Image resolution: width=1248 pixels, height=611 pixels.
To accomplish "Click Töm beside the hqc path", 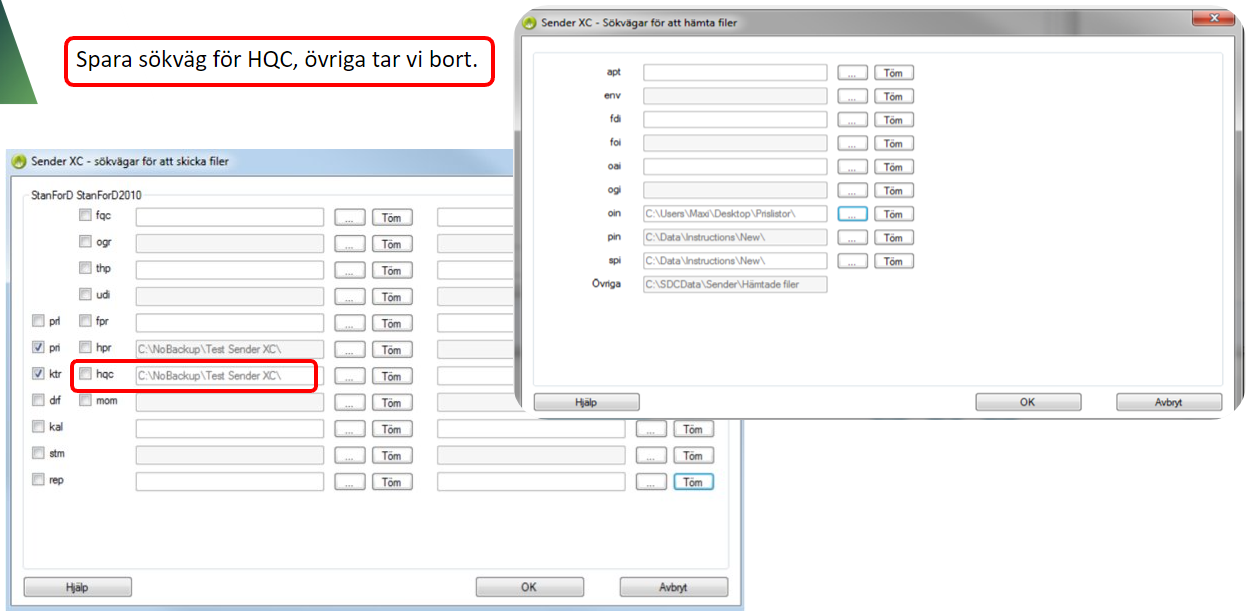I will (x=392, y=376).
